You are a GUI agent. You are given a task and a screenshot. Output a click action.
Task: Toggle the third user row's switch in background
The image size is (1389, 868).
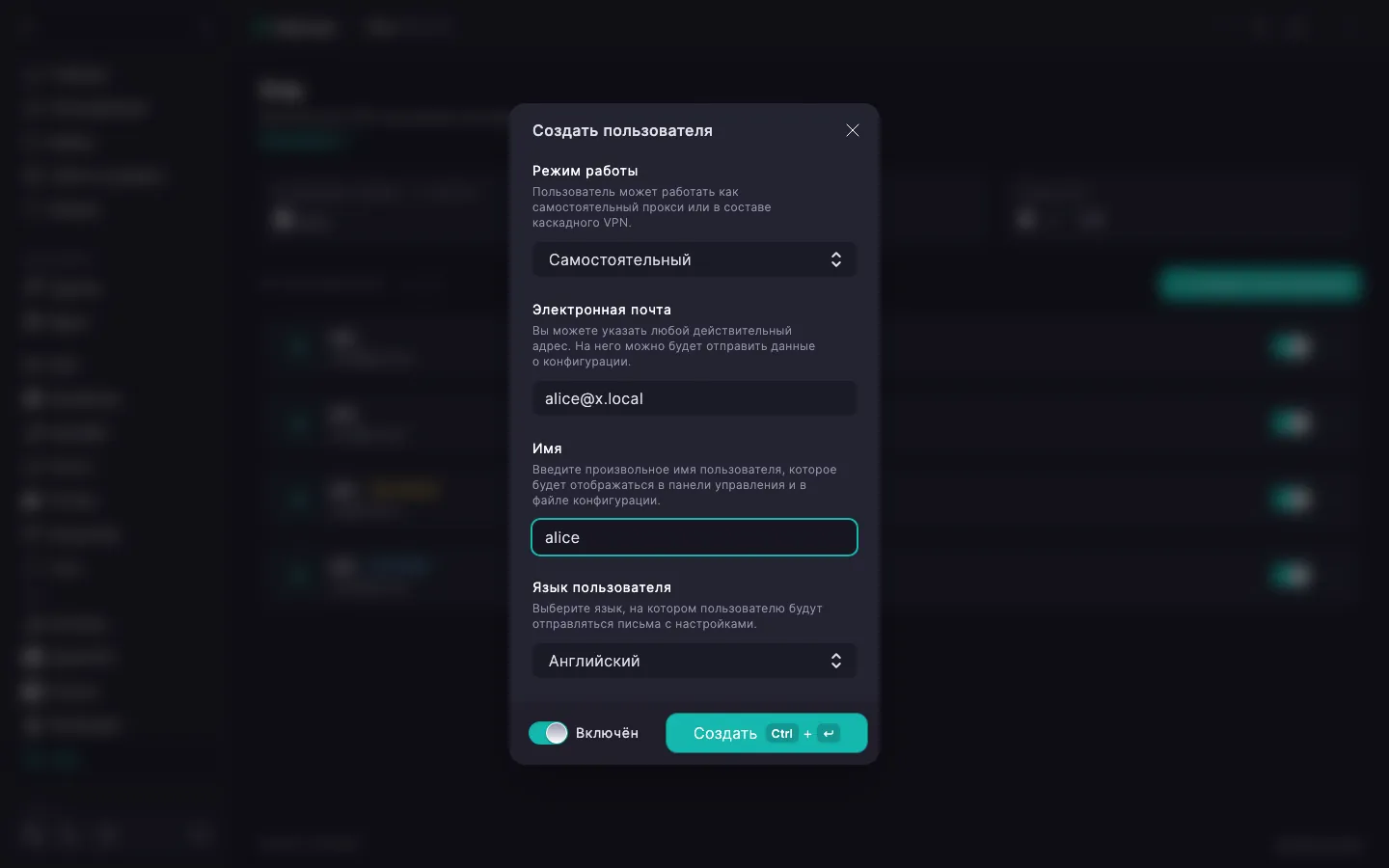pyautogui.click(x=1293, y=499)
